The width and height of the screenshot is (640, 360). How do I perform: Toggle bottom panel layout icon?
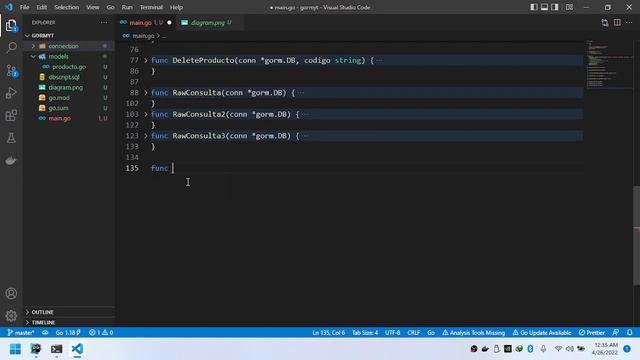[x=544, y=7]
